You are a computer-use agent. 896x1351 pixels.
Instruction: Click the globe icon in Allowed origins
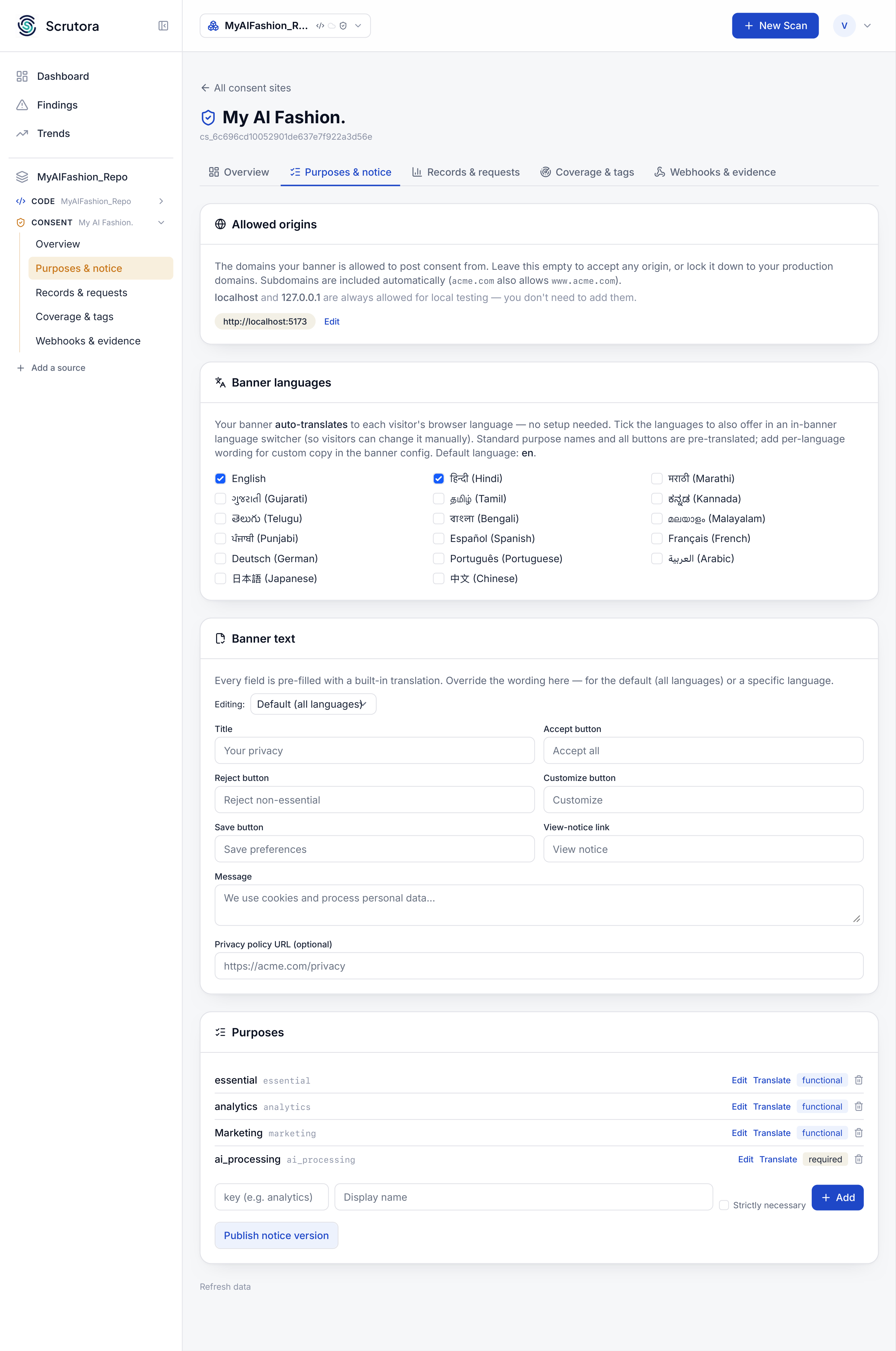tap(220, 225)
